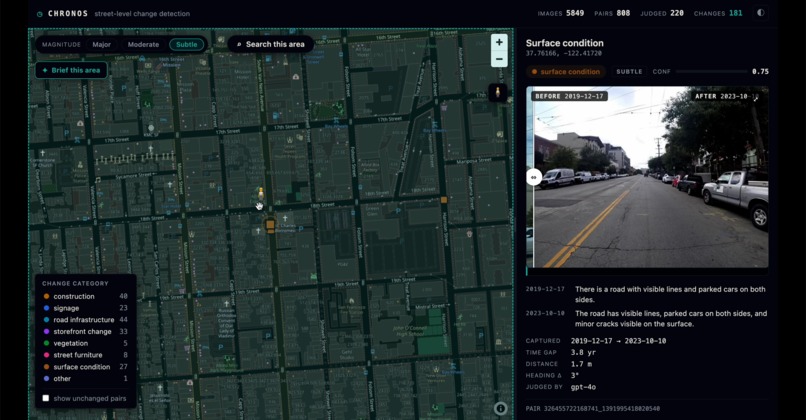The height and width of the screenshot is (420, 806).
Task: Click the gpt-4o judged-by value
Action: tap(583, 387)
